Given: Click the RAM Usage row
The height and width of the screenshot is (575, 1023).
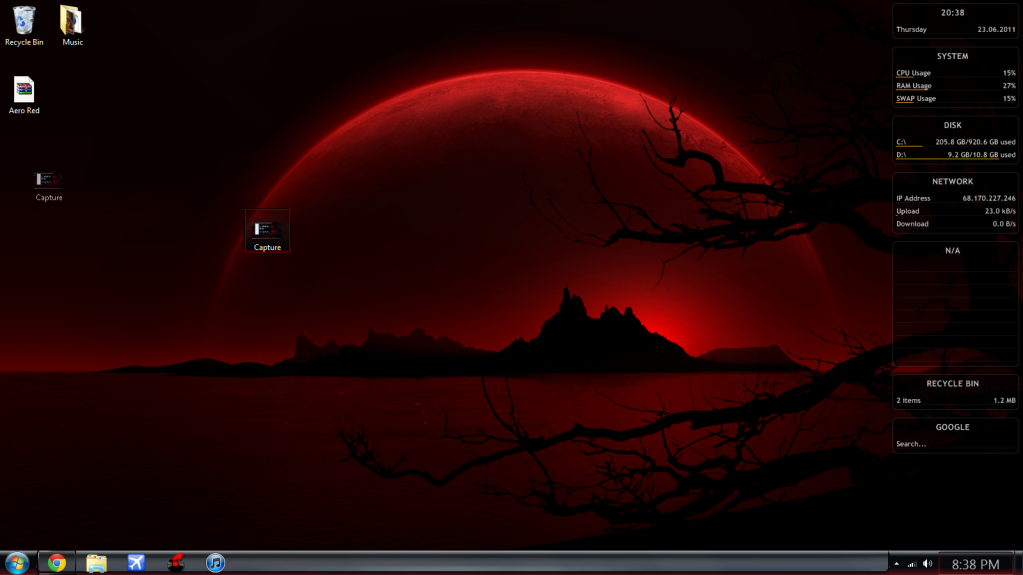Looking at the screenshot, I should (x=955, y=85).
